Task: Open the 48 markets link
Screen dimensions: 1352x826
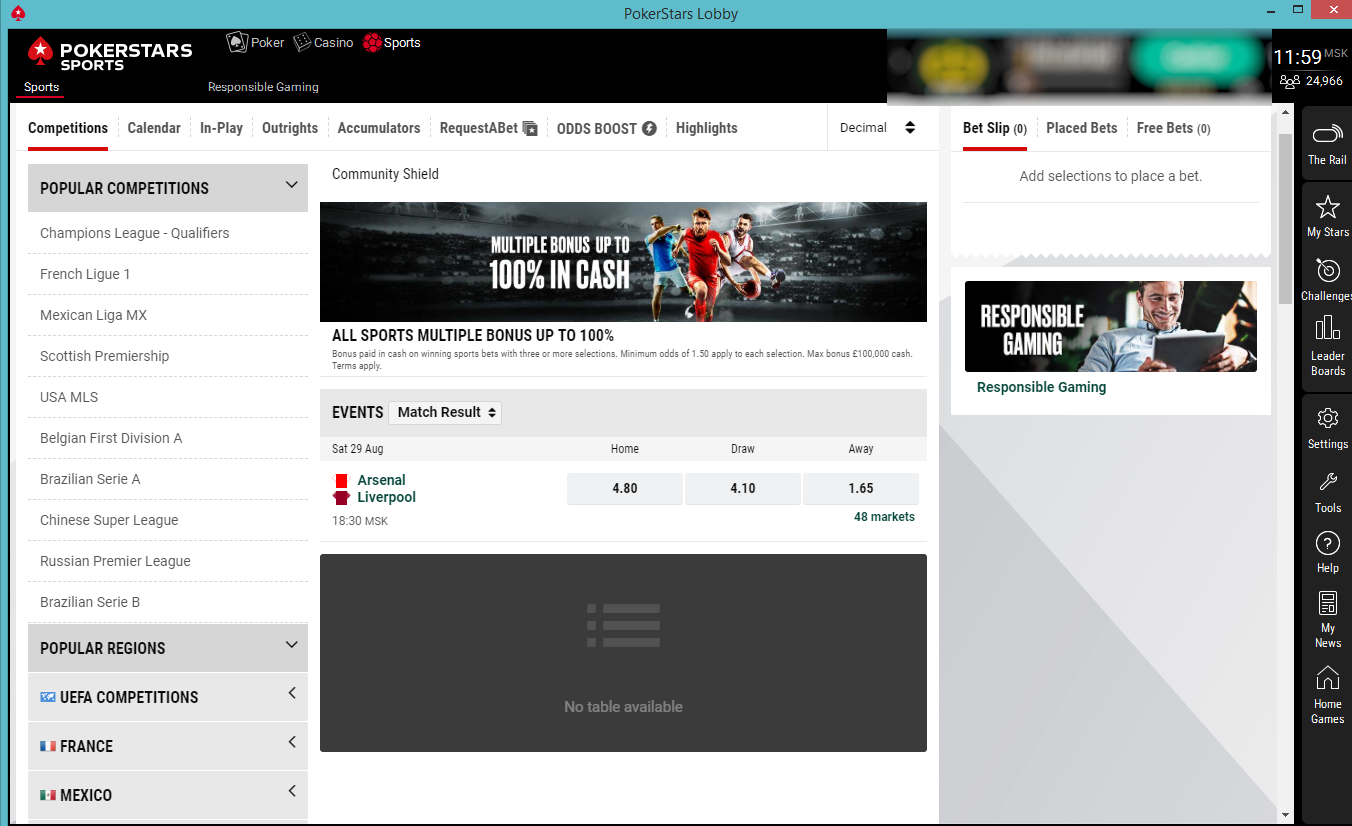Action: 883,517
